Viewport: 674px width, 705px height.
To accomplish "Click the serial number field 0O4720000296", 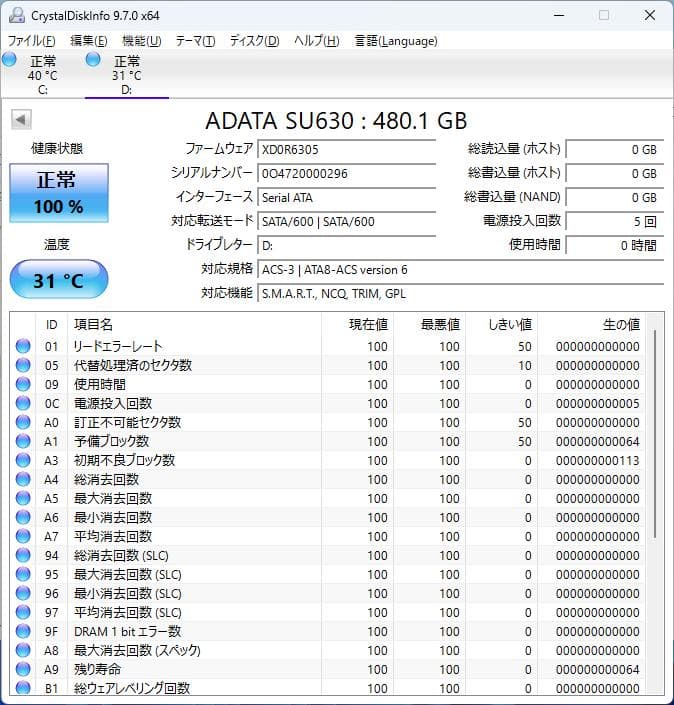I will coord(346,174).
